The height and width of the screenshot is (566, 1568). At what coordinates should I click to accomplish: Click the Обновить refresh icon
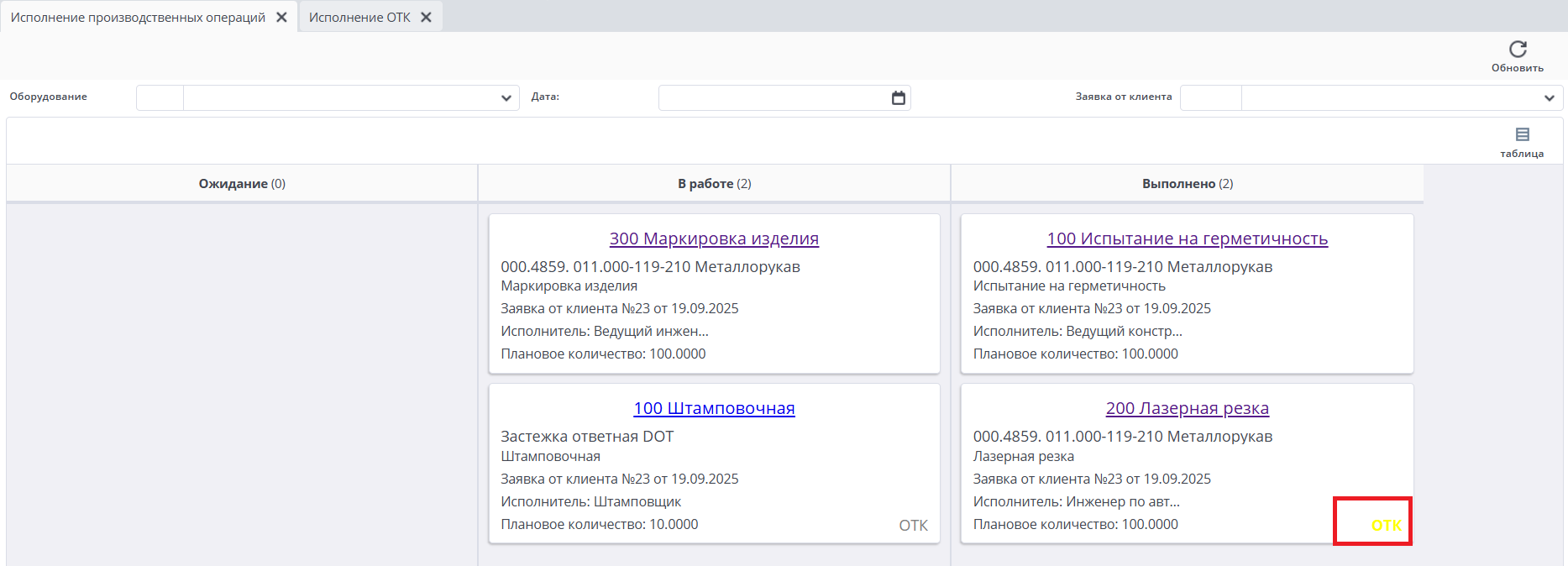(1517, 50)
